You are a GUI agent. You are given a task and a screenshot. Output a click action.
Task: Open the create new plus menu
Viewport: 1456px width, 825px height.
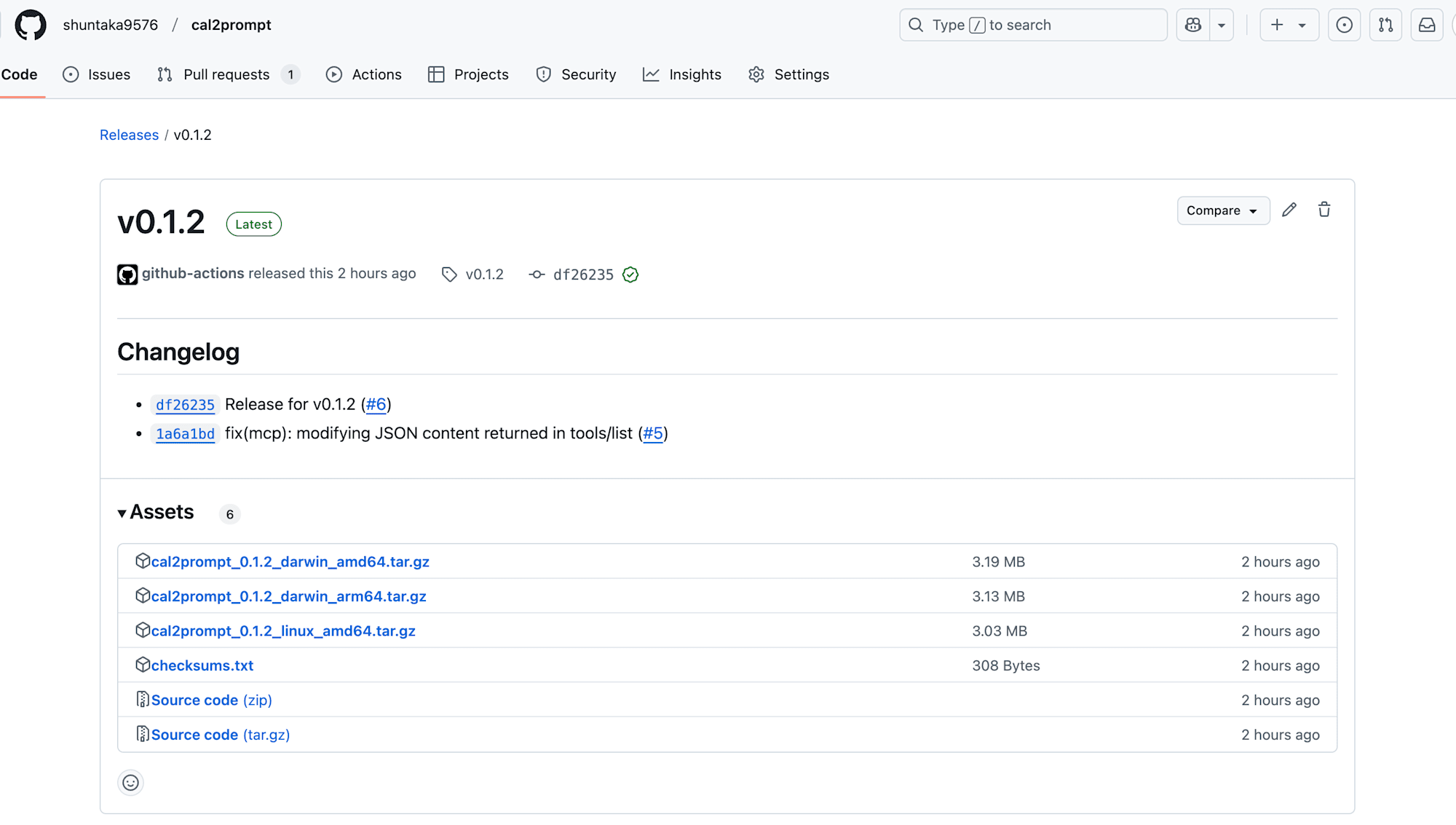tap(1289, 25)
